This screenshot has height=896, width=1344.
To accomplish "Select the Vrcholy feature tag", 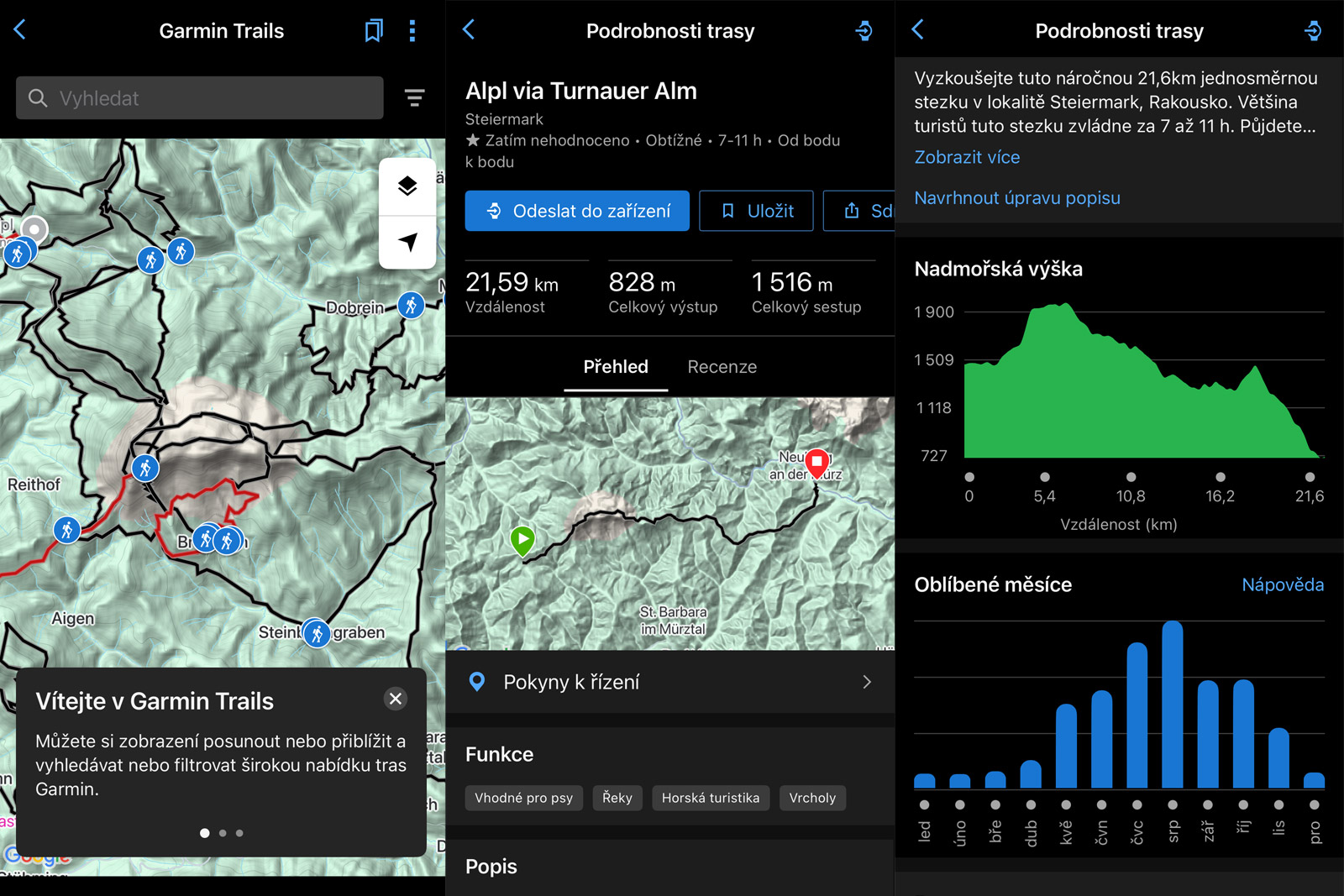I will [812, 798].
